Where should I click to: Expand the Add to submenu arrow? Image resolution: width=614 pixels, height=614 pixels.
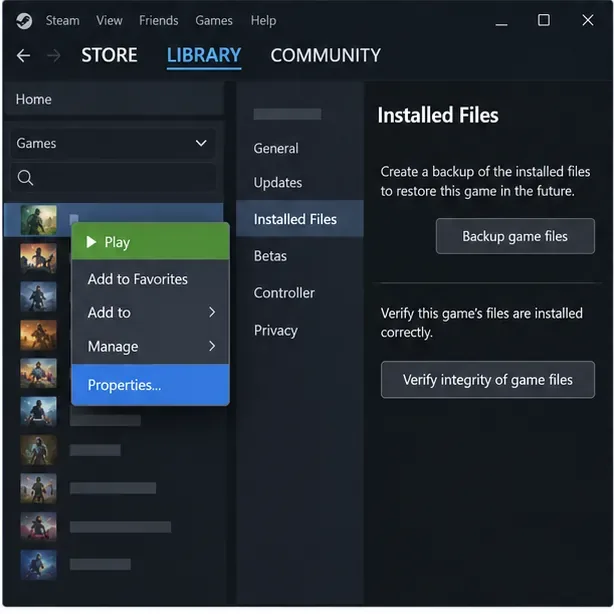click(x=212, y=312)
